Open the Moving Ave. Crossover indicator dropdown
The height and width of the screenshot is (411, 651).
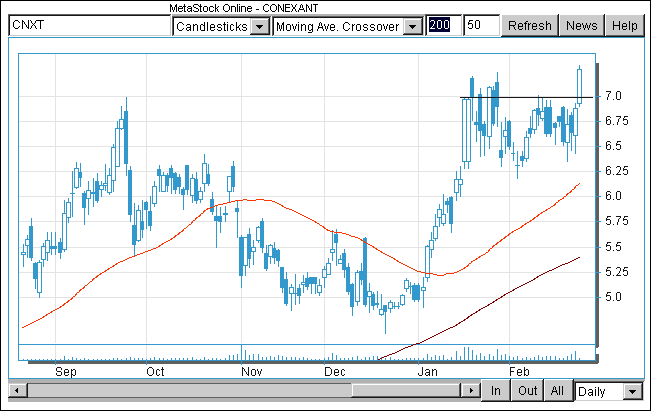pos(348,26)
